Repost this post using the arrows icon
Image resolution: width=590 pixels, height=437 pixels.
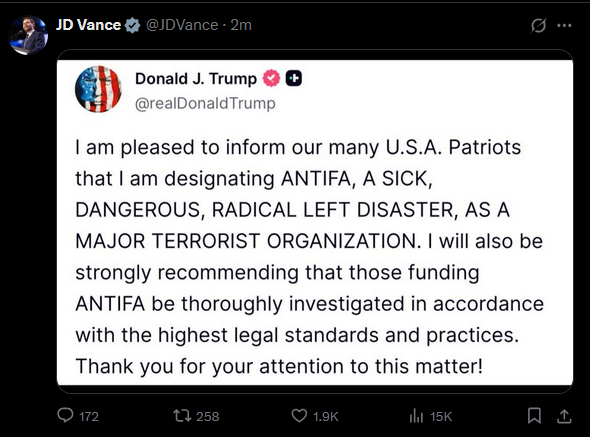click(181, 416)
